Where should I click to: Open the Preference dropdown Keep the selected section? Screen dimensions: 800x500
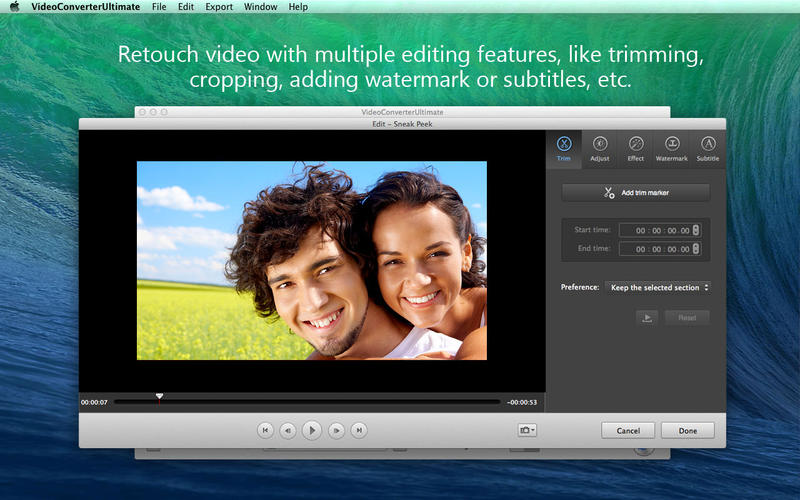[658, 287]
